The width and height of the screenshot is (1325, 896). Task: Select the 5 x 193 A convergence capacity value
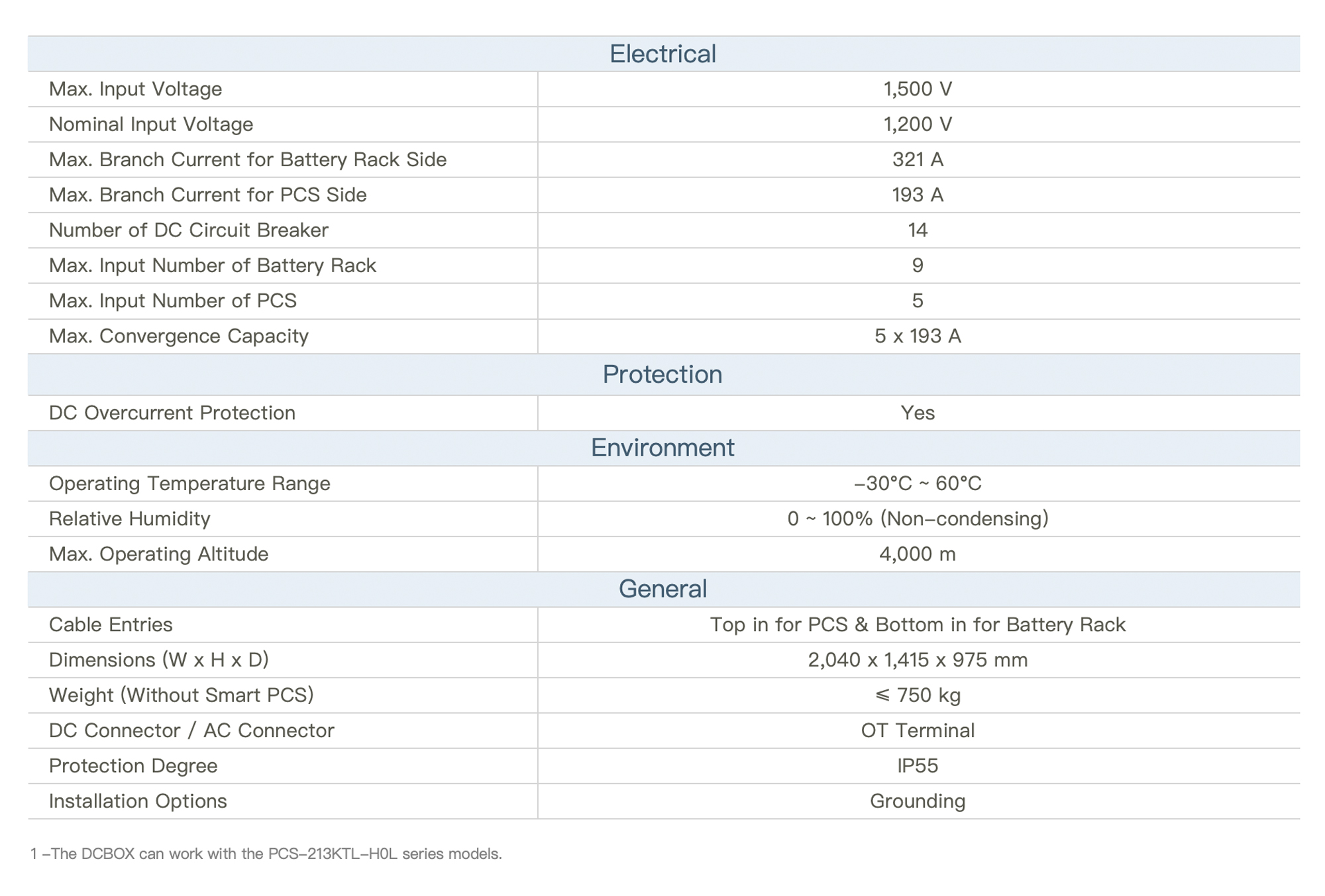[x=918, y=336]
